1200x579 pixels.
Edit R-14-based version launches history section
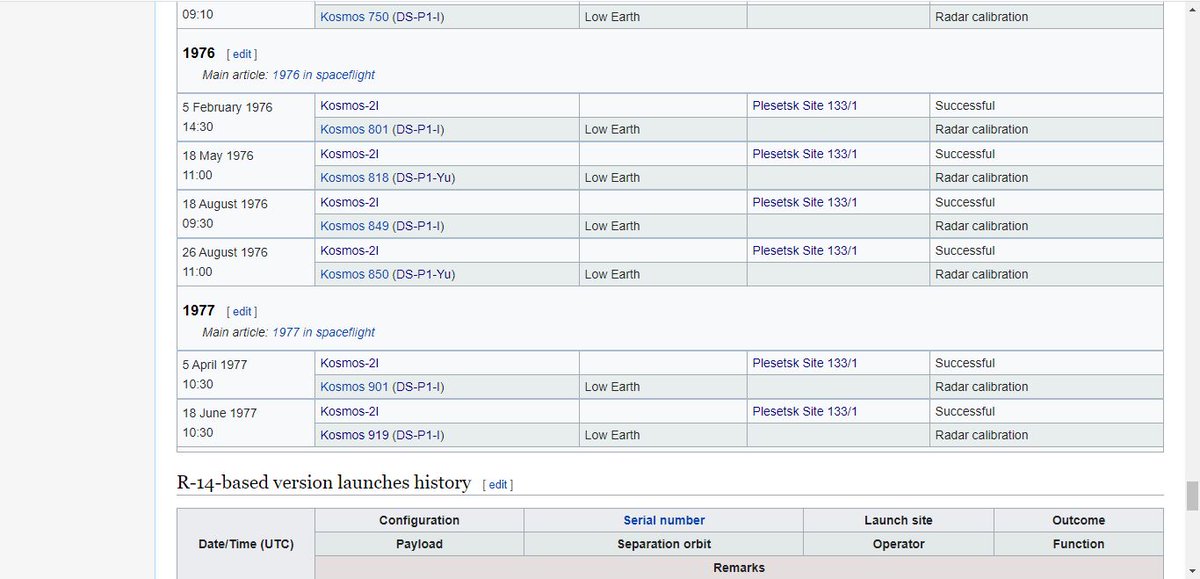click(498, 485)
